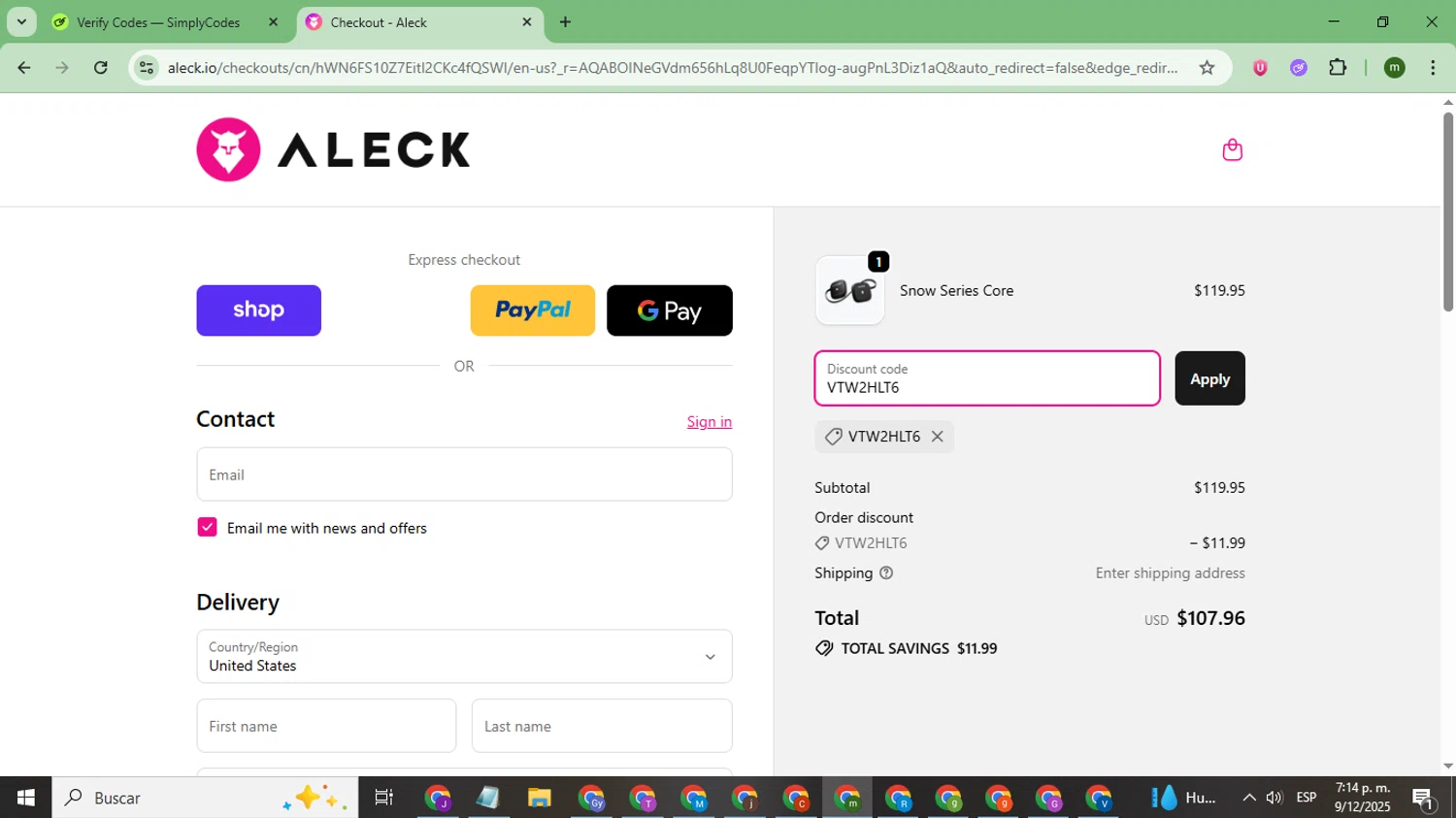
Task: Open the Chrome profile avatar
Action: pos(1395,68)
